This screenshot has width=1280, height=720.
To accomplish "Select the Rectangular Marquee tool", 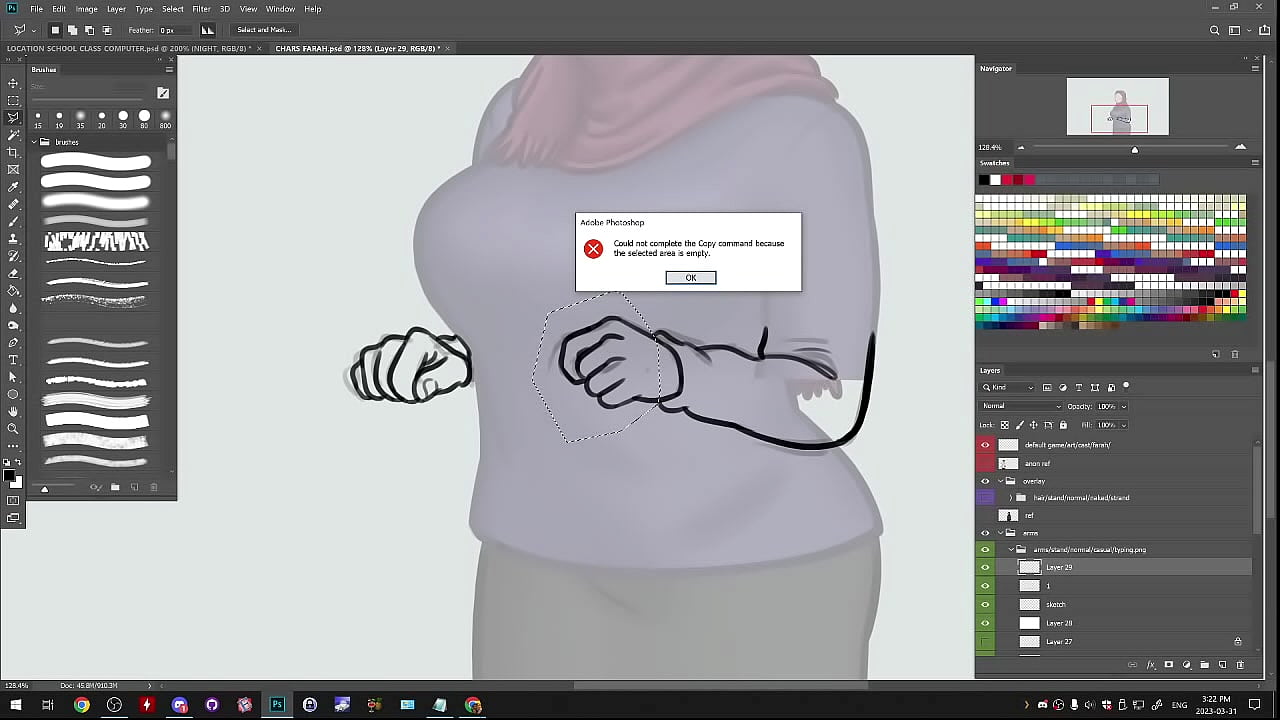I will (13, 100).
